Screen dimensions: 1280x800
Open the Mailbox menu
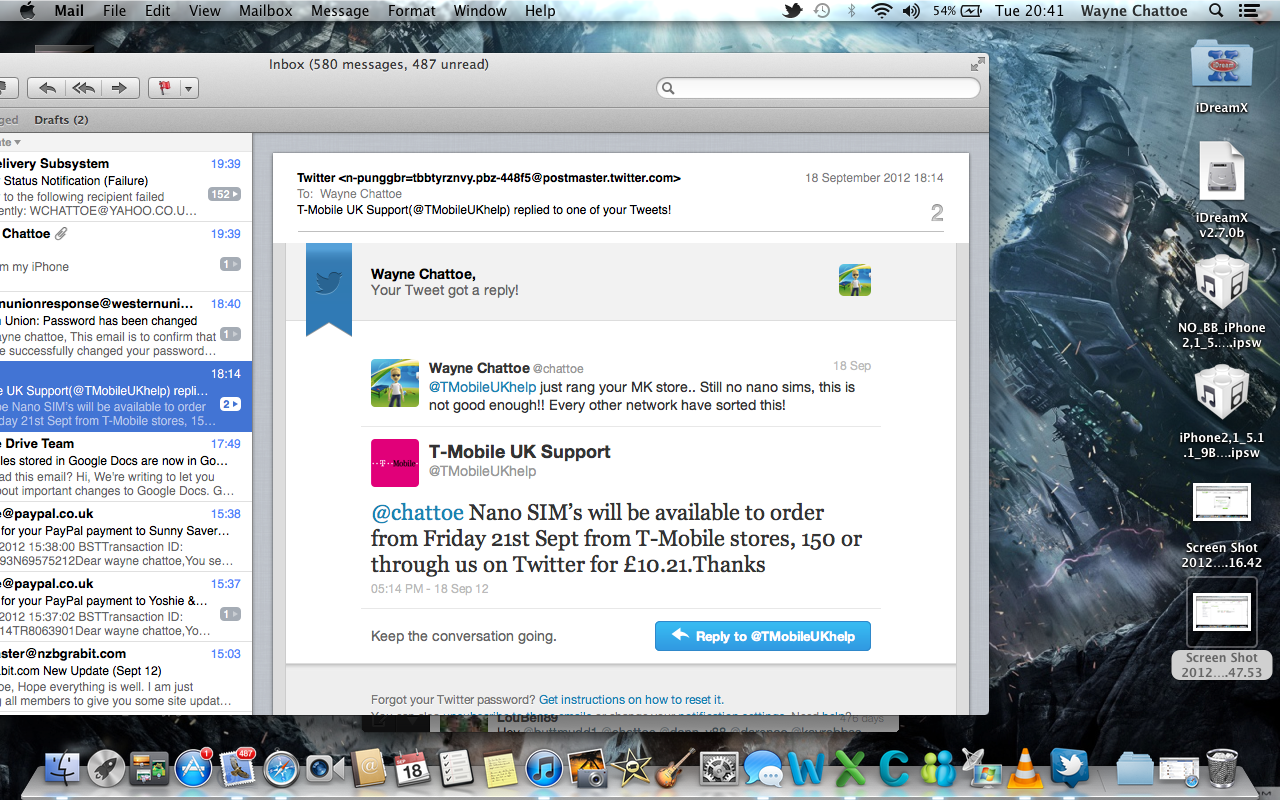(266, 11)
